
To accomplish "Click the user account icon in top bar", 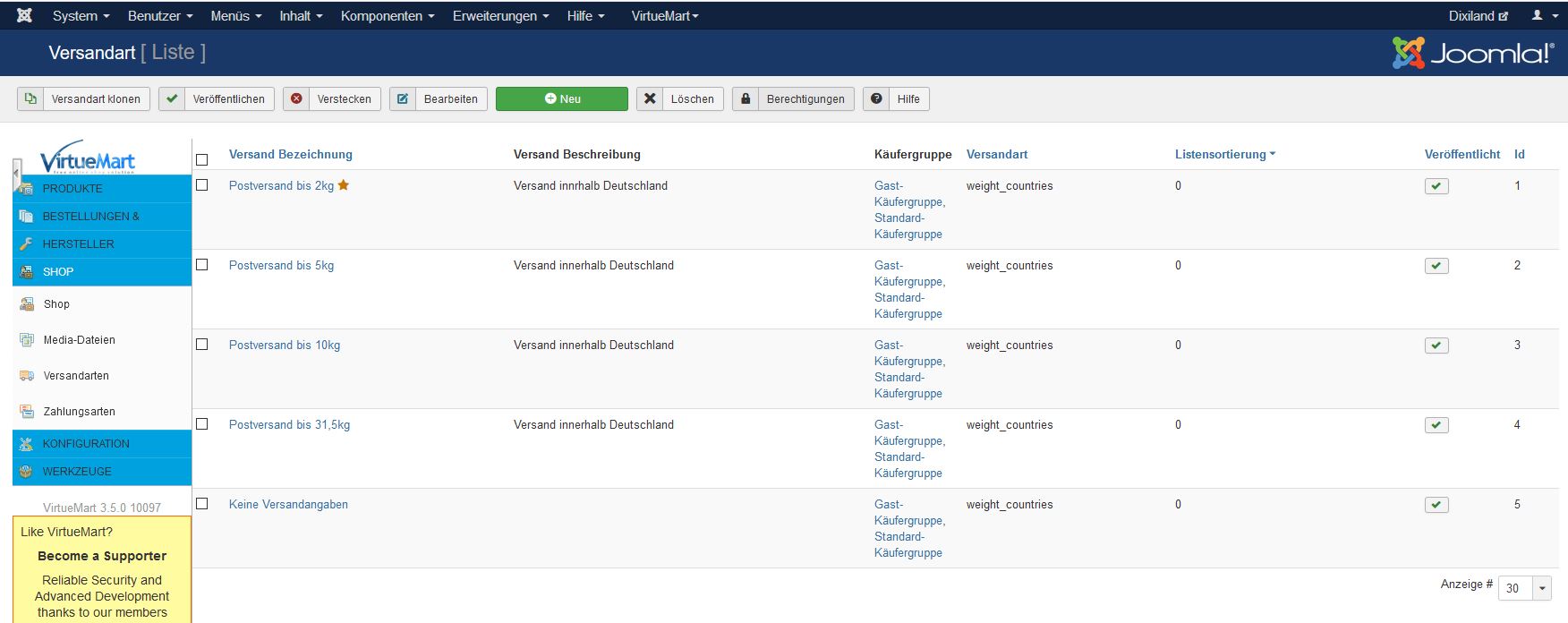I will tap(1538, 15).
